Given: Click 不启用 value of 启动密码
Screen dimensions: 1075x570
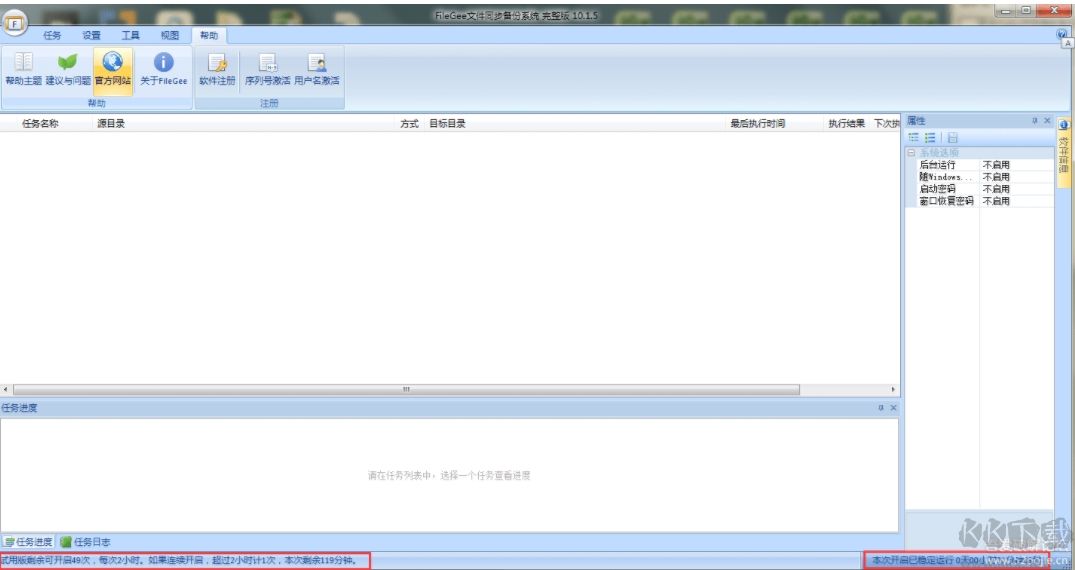Looking at the screenshot, I should pos(996,189).
